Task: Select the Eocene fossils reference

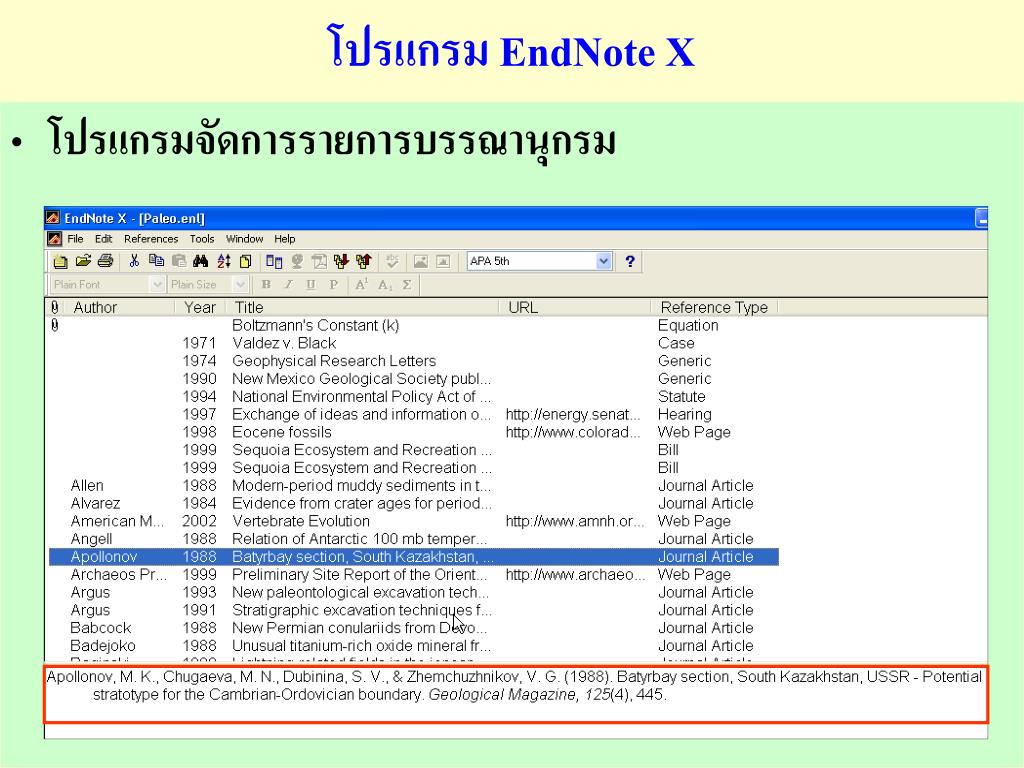Action: 414,432
